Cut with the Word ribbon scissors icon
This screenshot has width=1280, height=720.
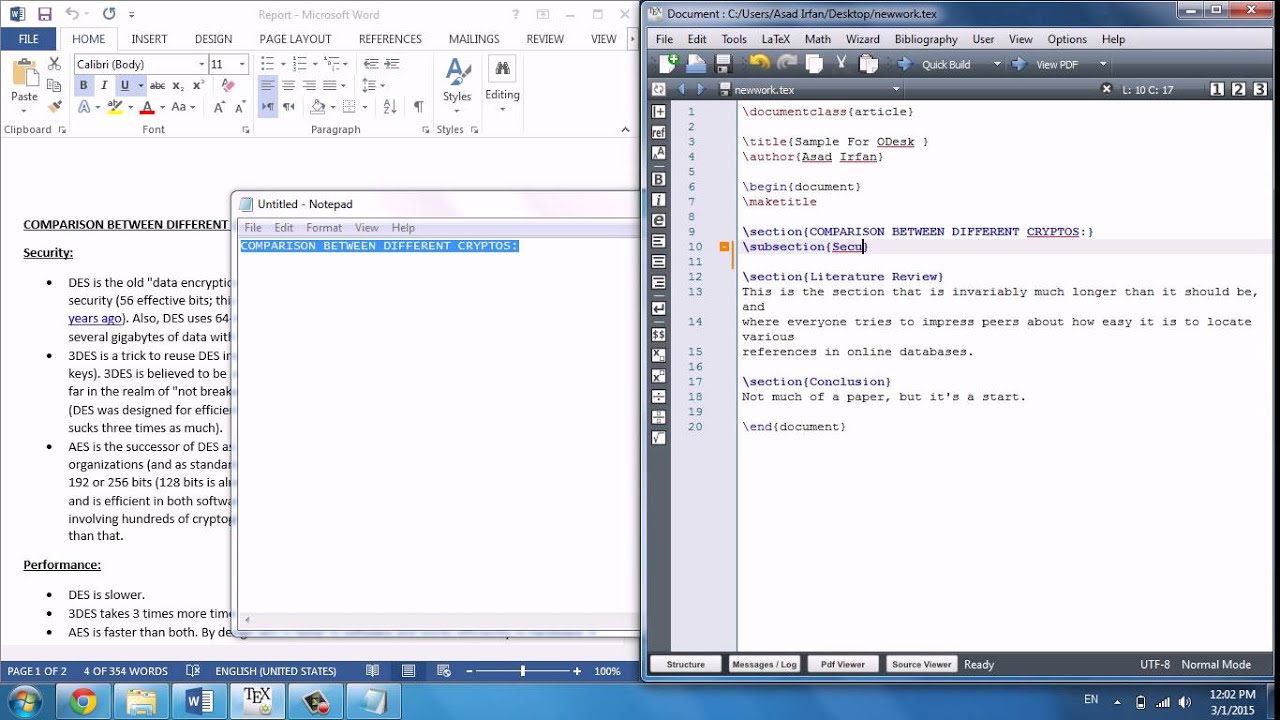[x=55, y=64]
